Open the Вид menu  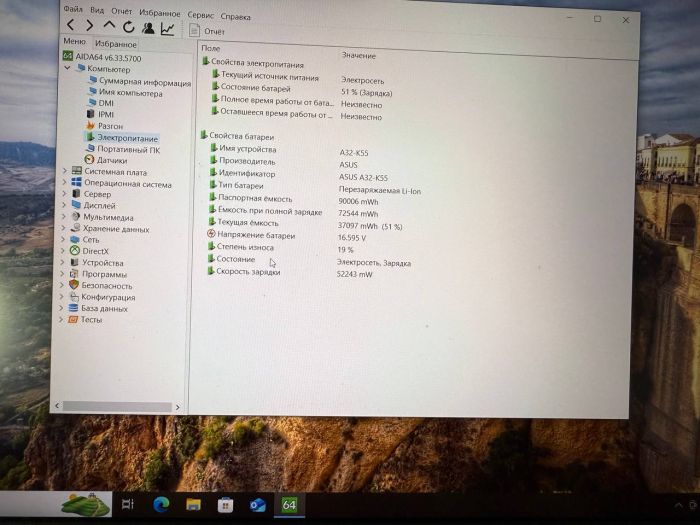point(97,10)
